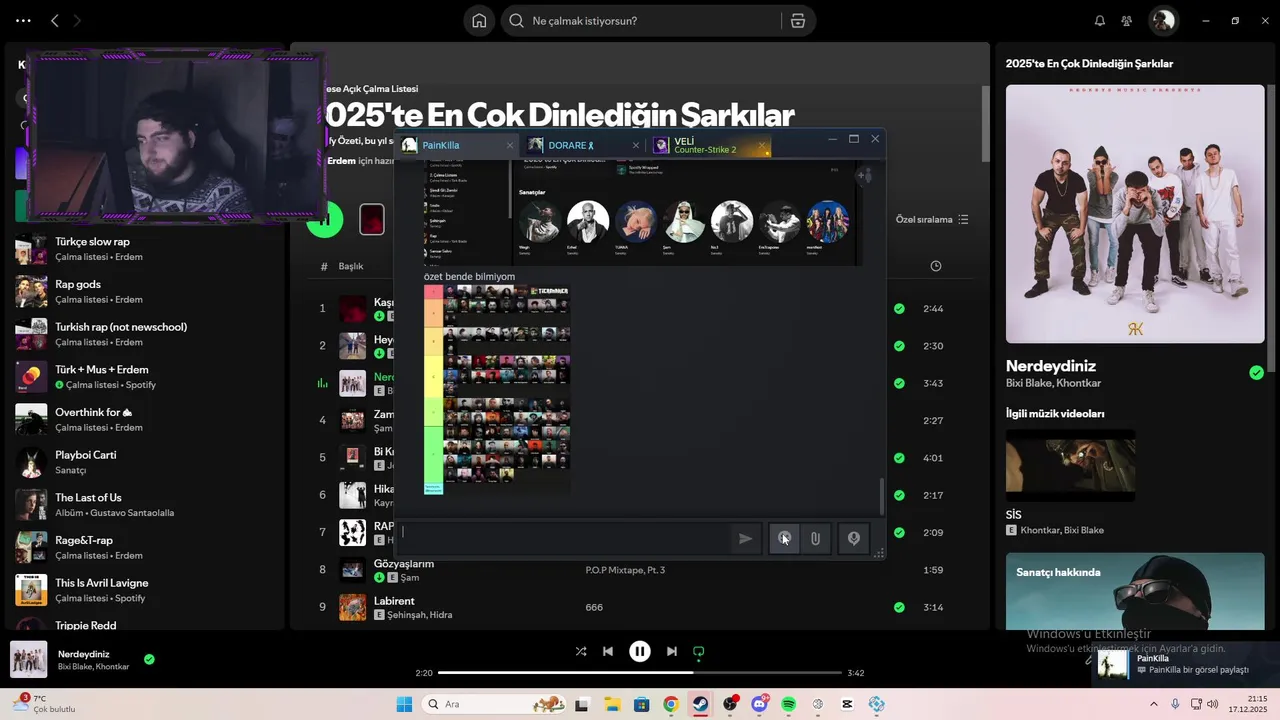Screen dimensions: 1280x720
Task: Open SİS related music video thumbnail
Action: (x=1070, y=465)
